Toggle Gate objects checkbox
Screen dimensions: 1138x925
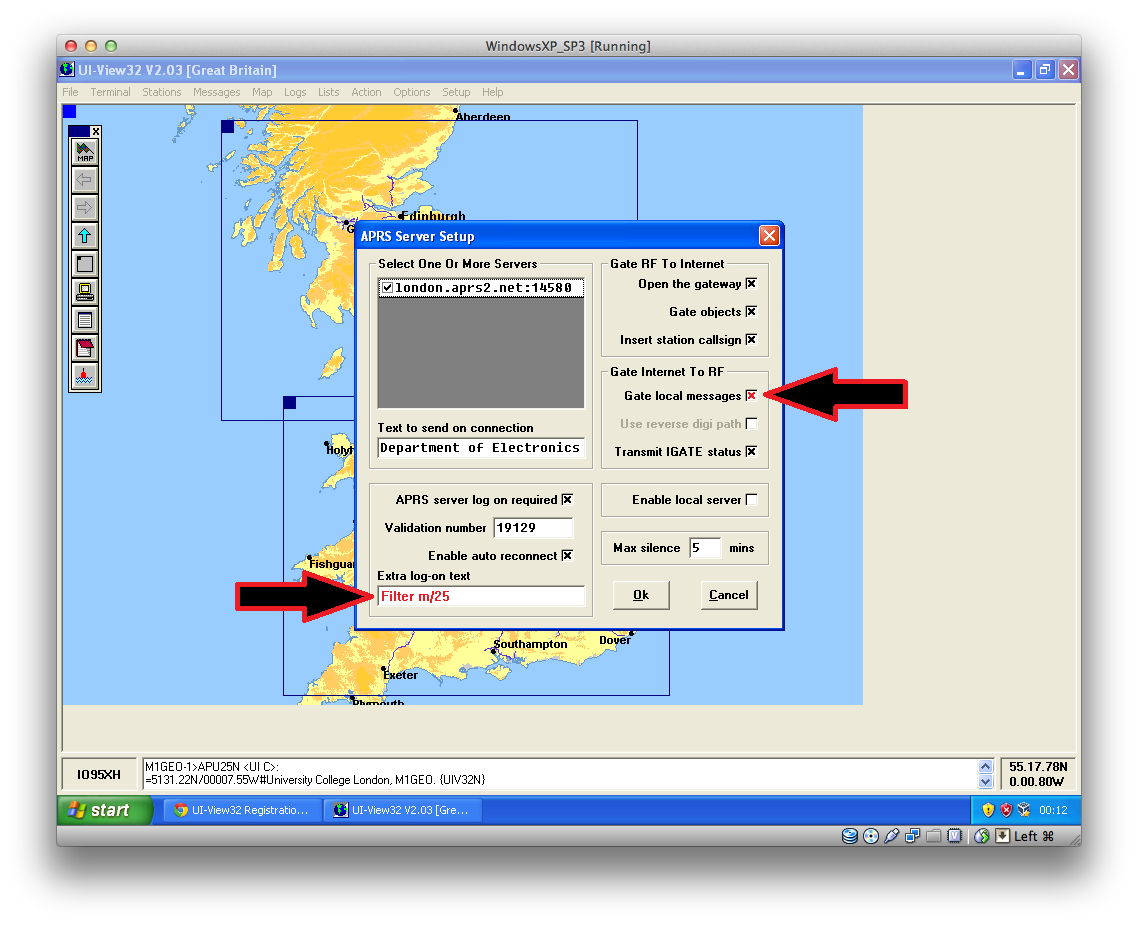click(751, 311)
